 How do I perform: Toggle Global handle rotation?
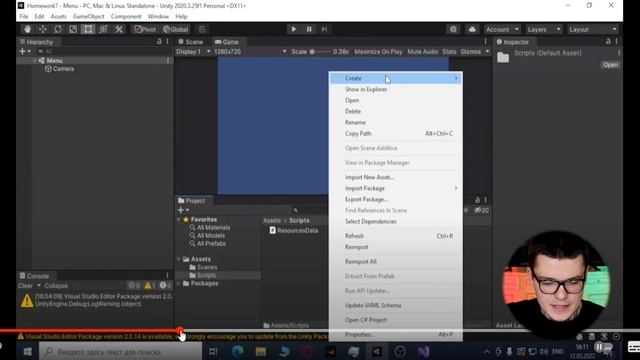[176, 29]
